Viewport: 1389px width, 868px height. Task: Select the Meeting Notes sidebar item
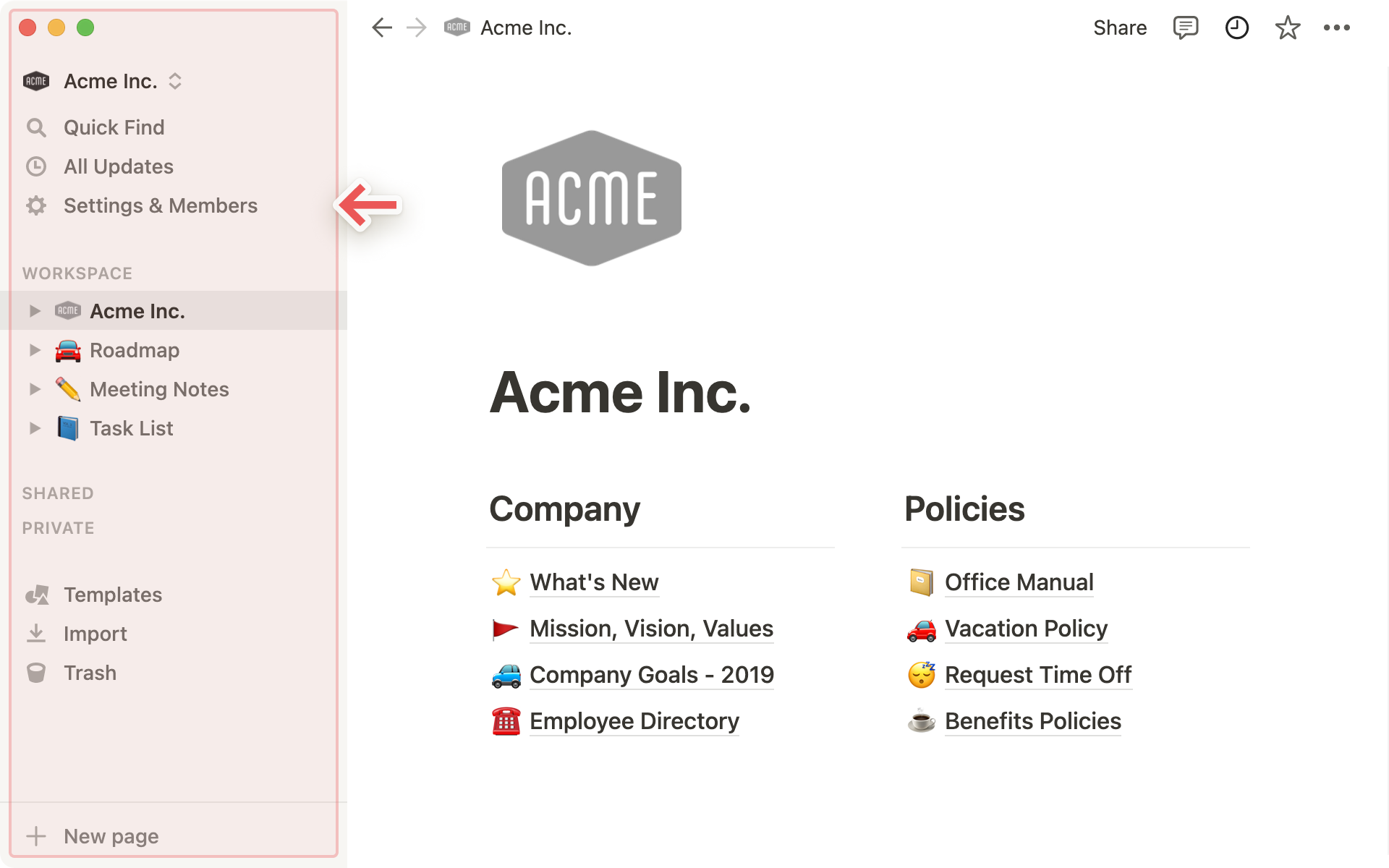click(160, 389)
